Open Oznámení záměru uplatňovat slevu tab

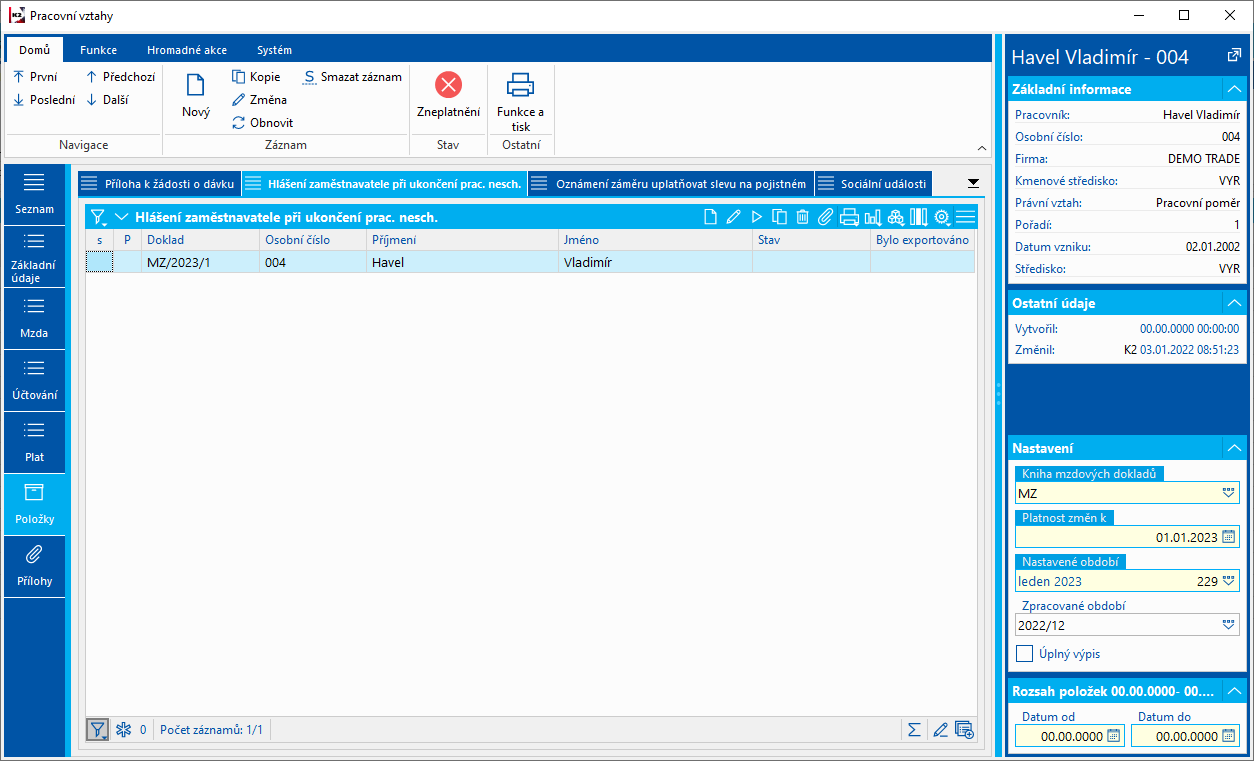pos(669,184)
